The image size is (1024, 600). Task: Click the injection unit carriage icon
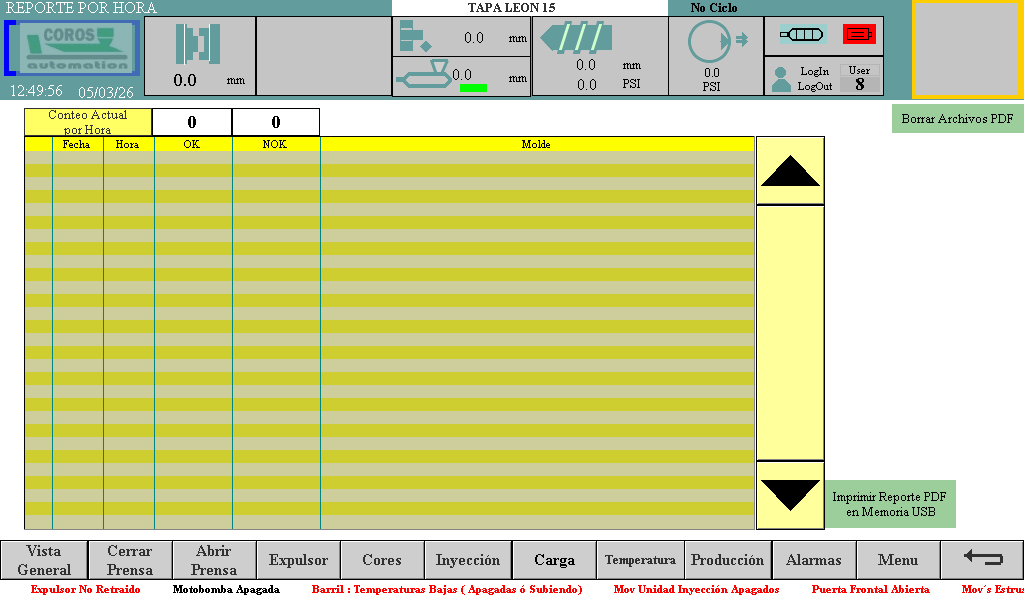point(423,75)
